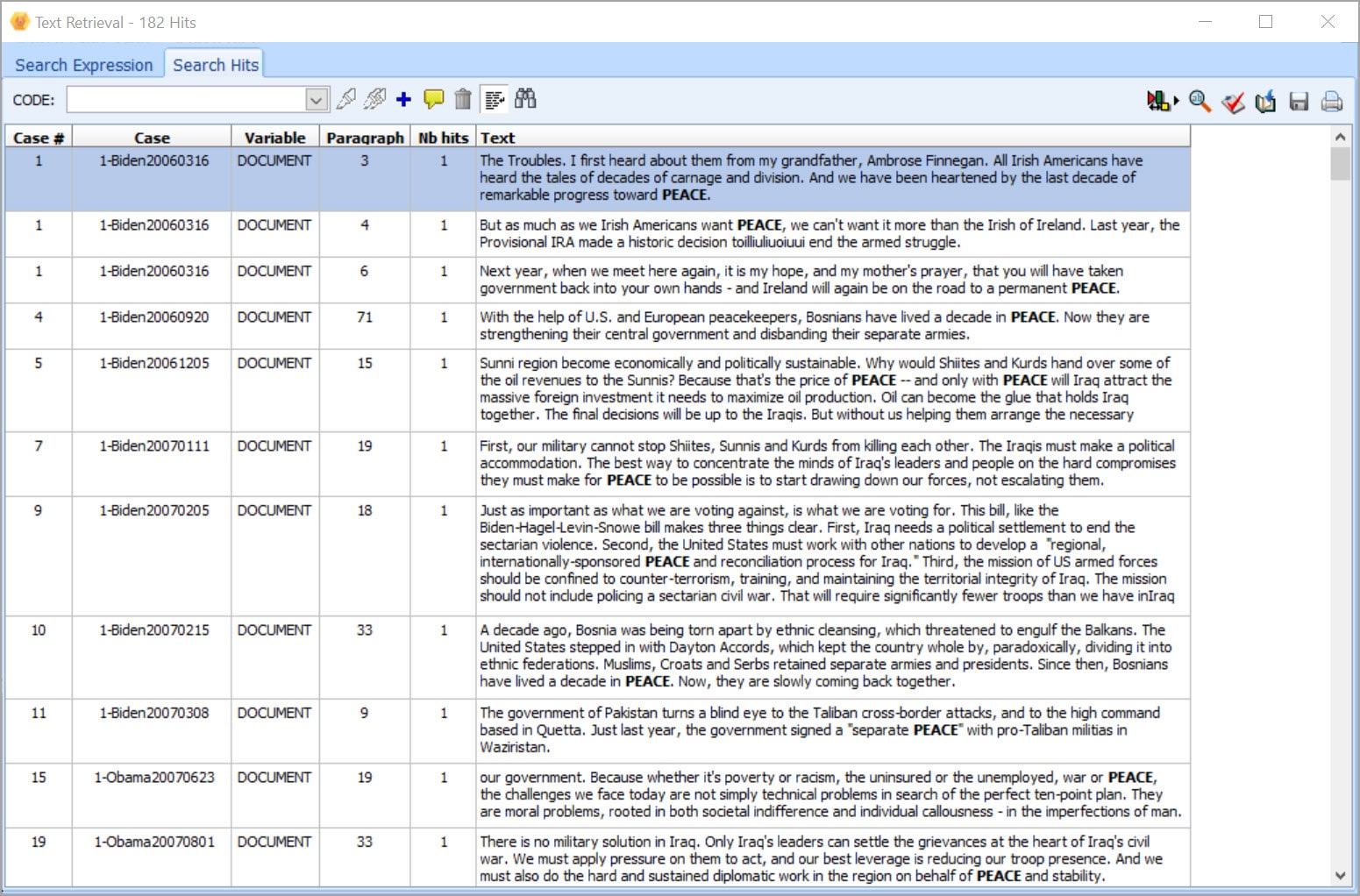1360x896 pixels.
Task: Sort by the Case # column header
Action: (39, 138)
